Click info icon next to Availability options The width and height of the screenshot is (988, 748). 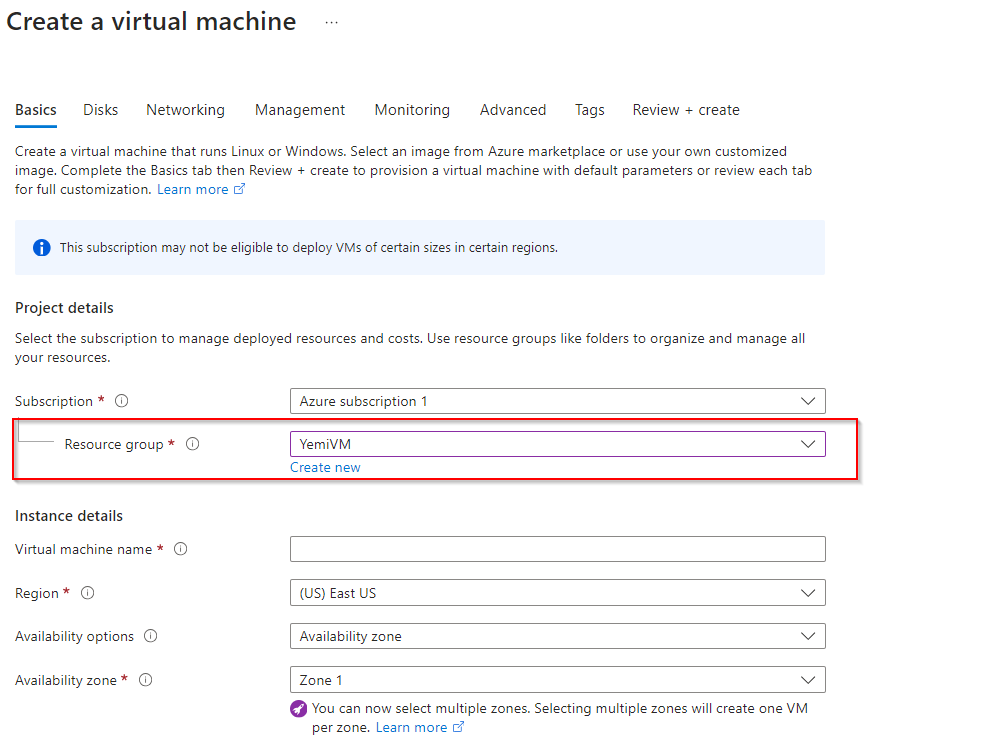[x=151, y=636]
